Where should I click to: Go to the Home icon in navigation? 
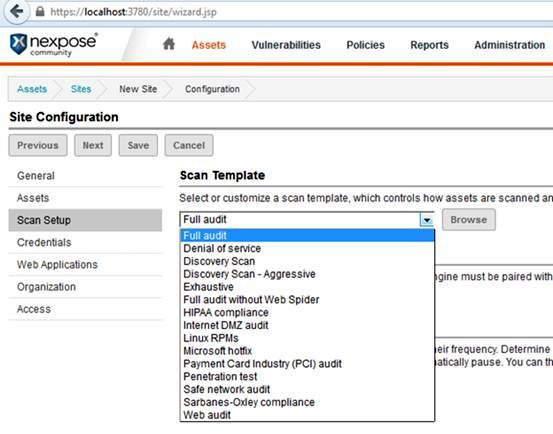(x=169, y=44)
